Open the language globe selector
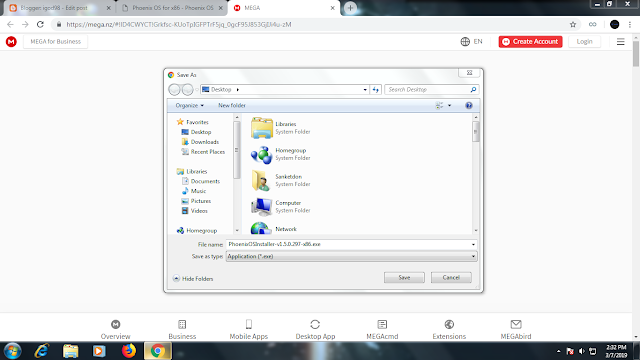The height and width of the screenshot is (360, 640). [x=465, y=41]
